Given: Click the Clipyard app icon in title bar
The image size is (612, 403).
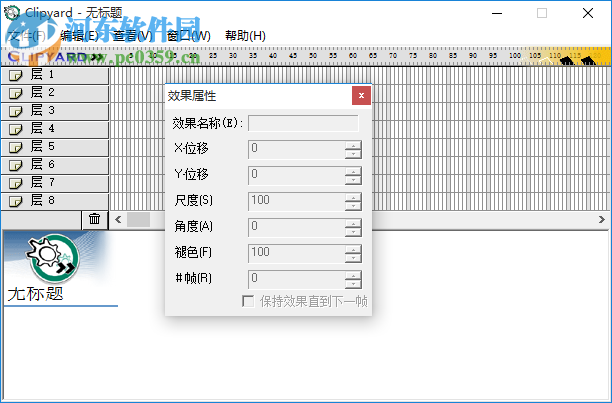Looking at the screenshot, I should pos(12,12).
